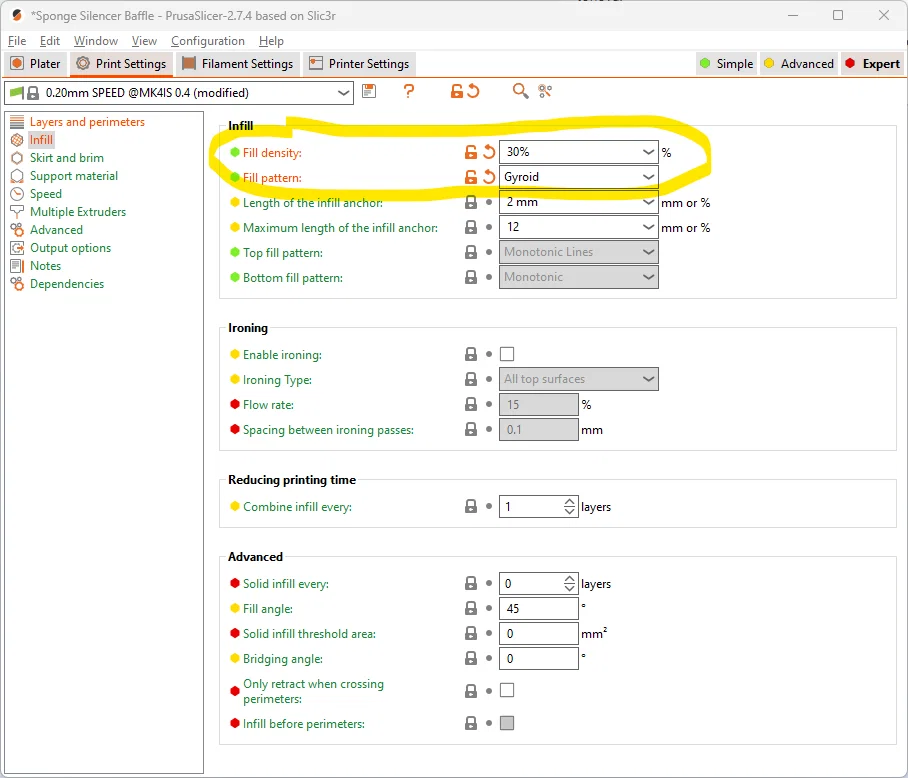The height and width of the screenshot is (778, 908).
Task: Click lock icon beside Ironing Type
Action: [471, 379]
